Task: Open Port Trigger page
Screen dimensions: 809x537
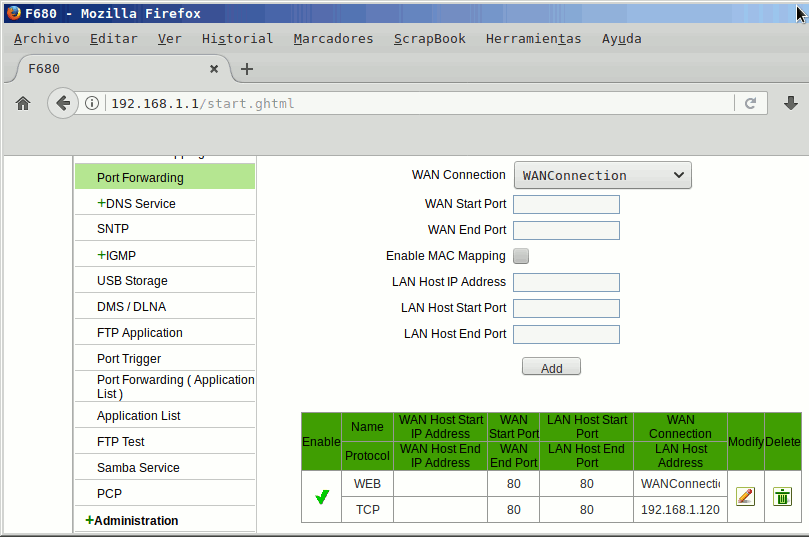Action: point(129,359)
